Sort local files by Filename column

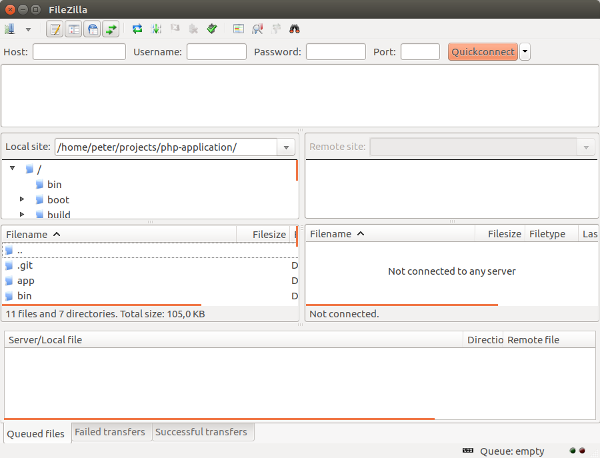tap(119, 234)
